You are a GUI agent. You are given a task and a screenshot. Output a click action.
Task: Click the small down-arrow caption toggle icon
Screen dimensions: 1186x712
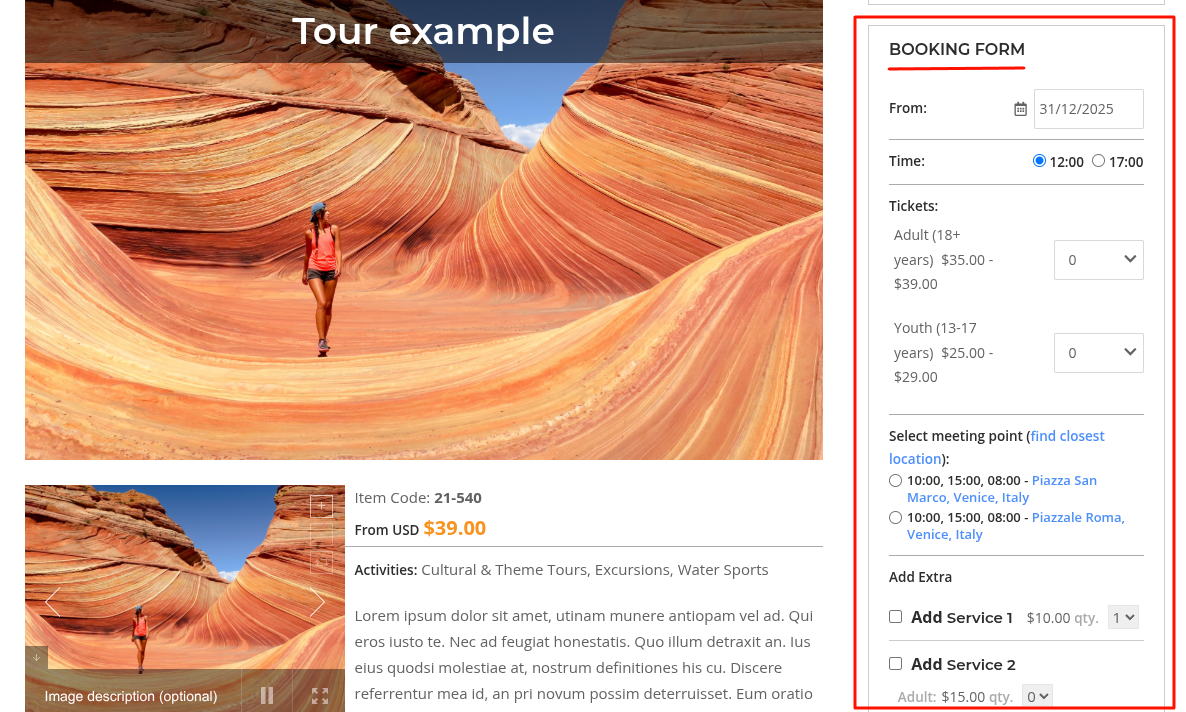(36, 657)
